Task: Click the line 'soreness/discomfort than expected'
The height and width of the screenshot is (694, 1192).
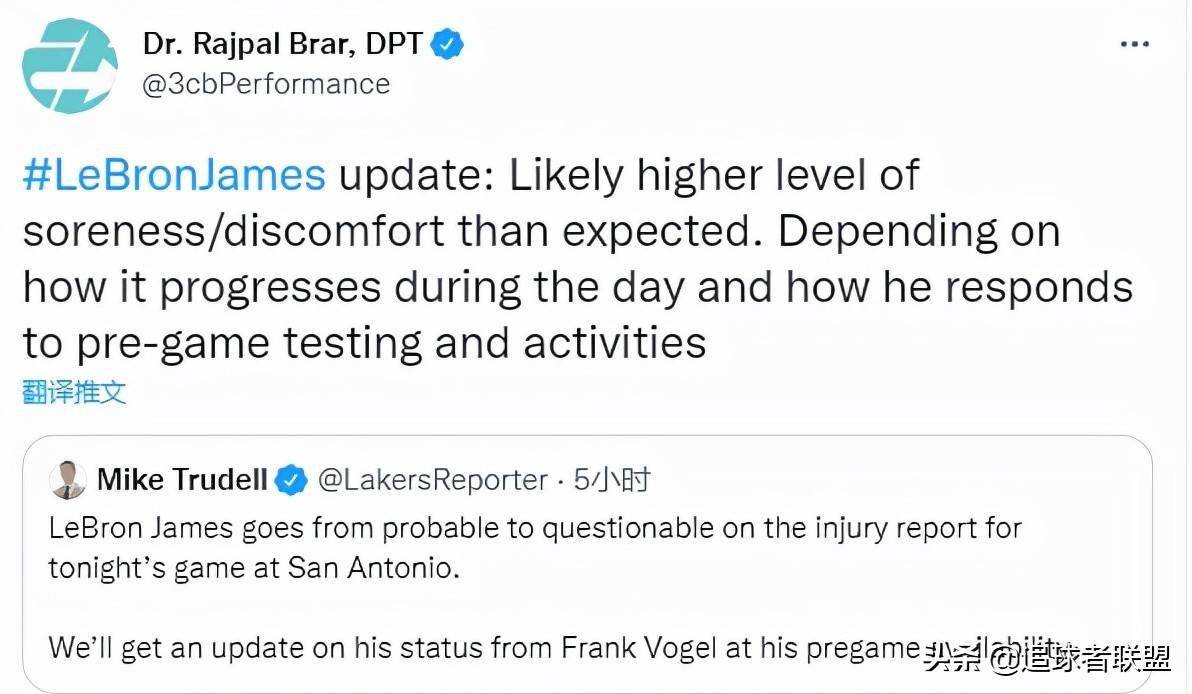Action: tap(392, 231)
